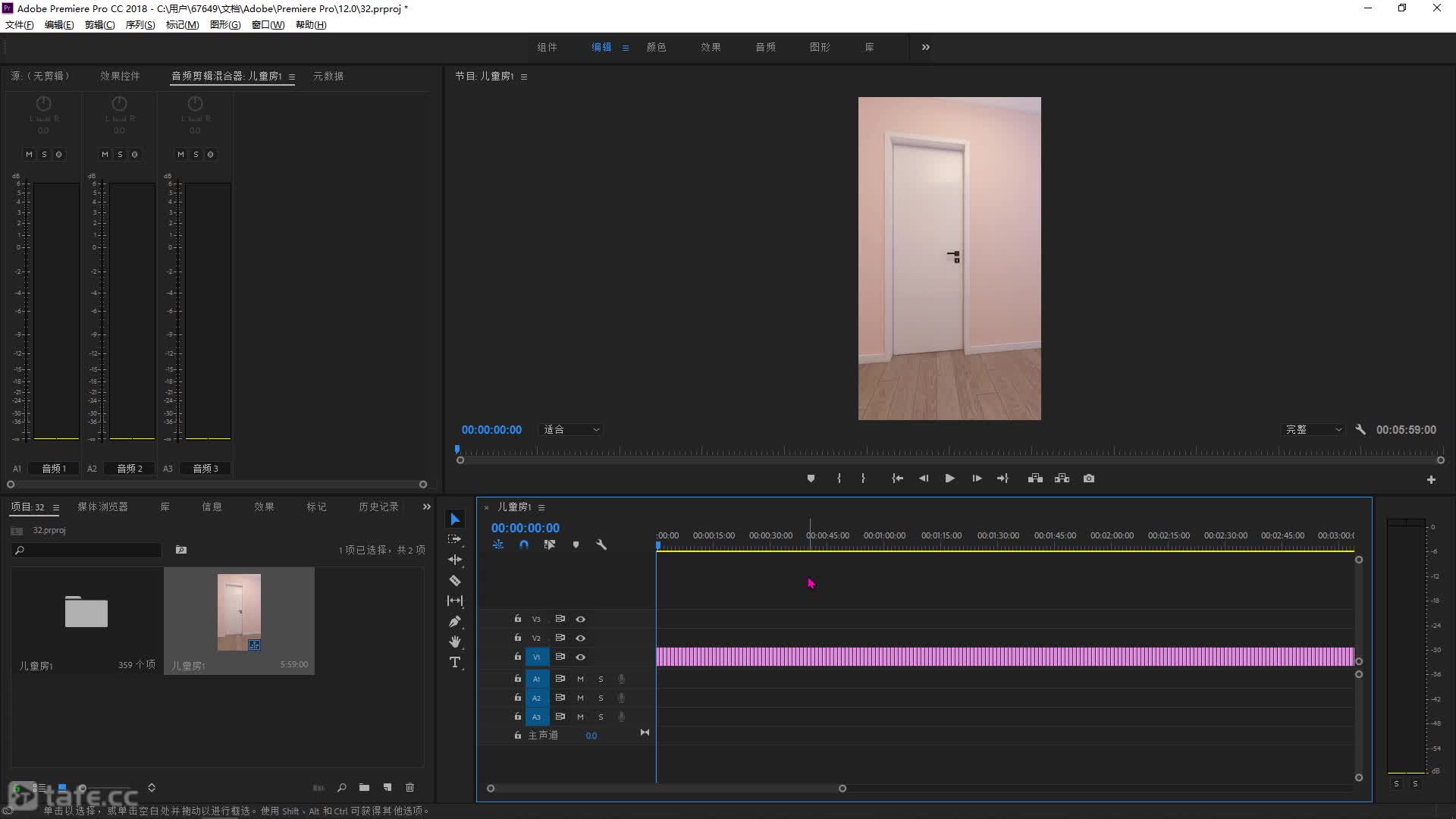This screenshot has height=819, width=1456.
Task: Select the 儿童房1 sequence thumbnail
Action: (239, 613)
